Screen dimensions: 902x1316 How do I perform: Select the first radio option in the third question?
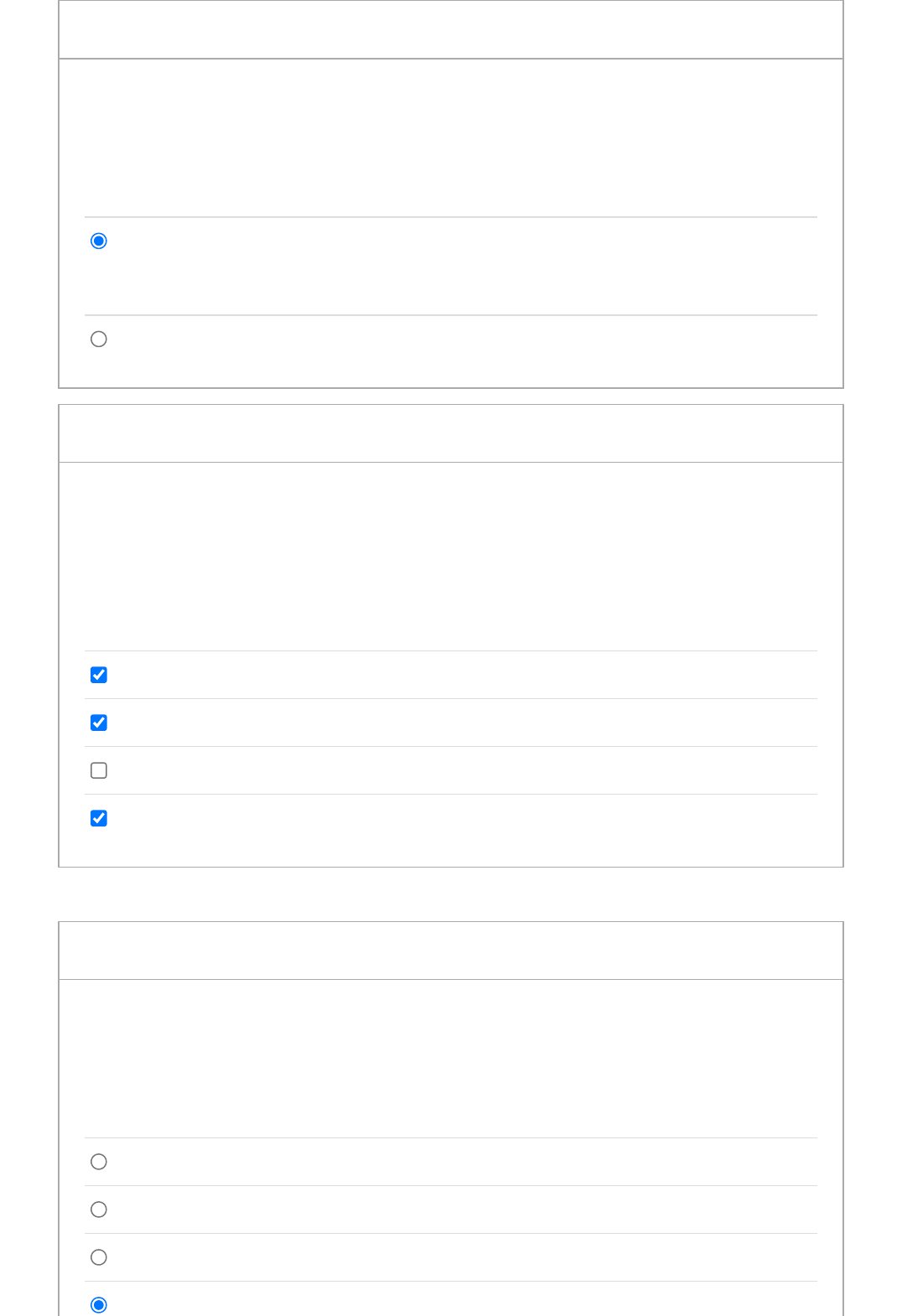[99, 1162]
